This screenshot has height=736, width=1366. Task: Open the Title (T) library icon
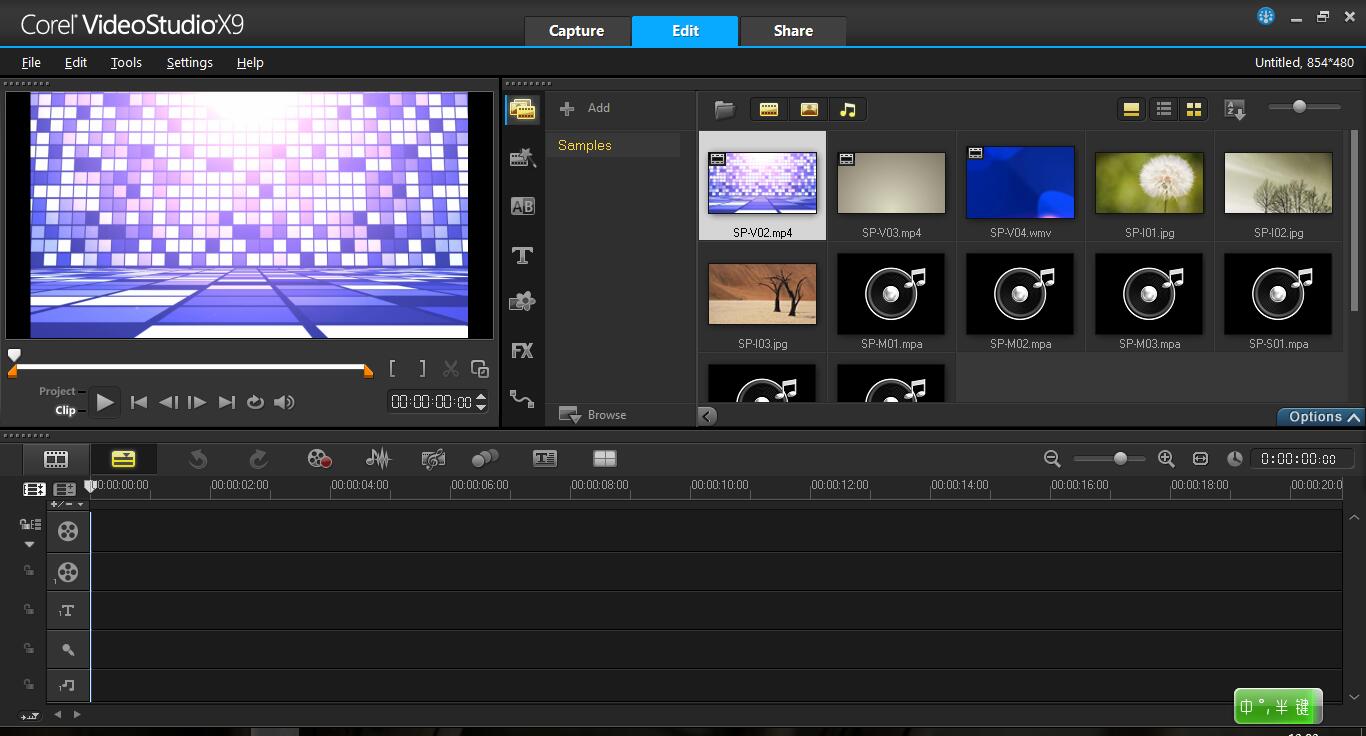[x=522, y=255]
